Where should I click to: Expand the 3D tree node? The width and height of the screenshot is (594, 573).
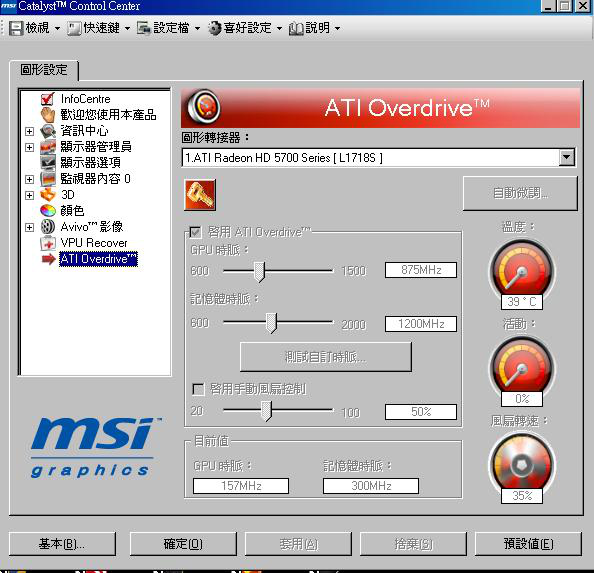pos(29,195)
